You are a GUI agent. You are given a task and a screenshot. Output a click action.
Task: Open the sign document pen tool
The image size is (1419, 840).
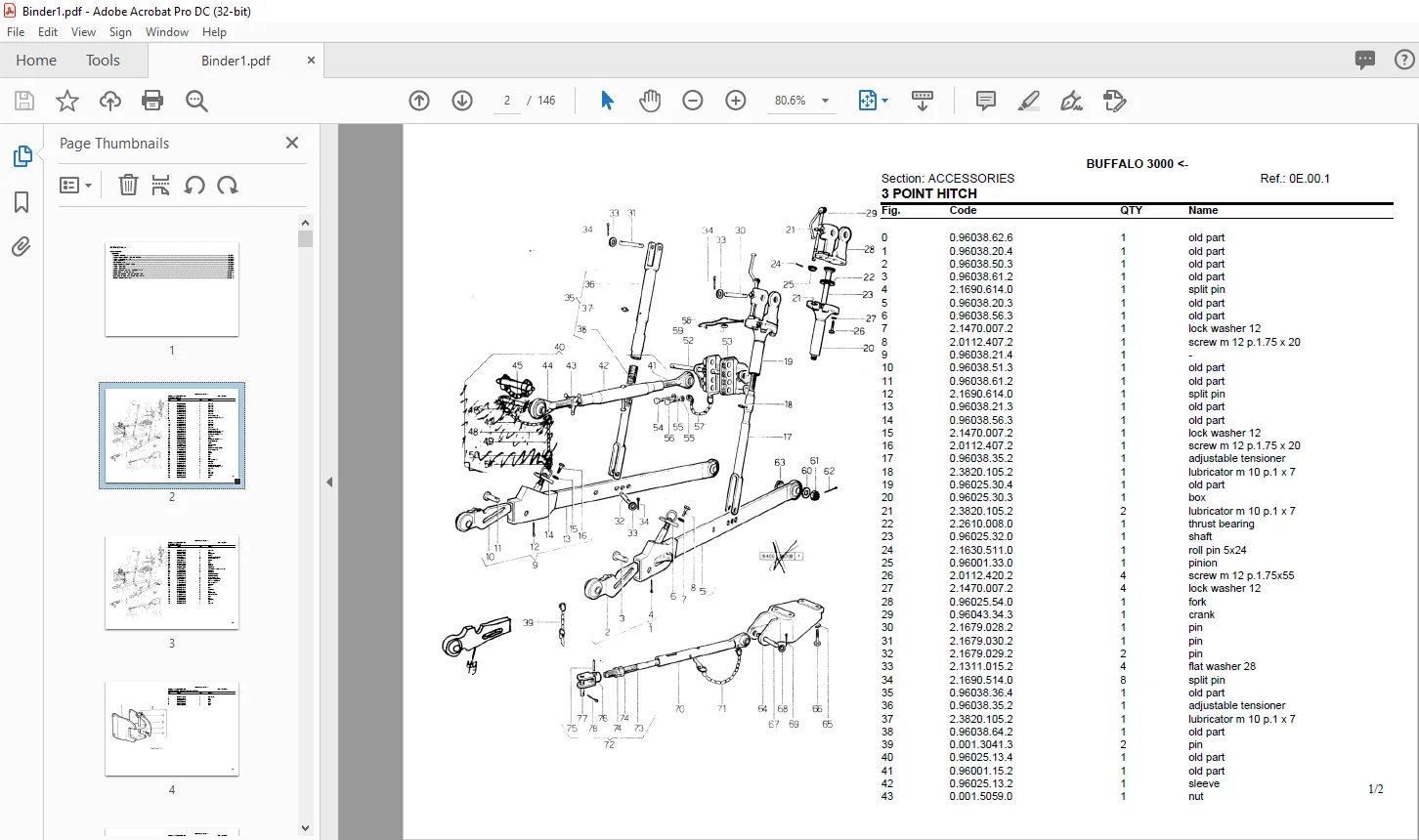click(x=1071, y=101)
